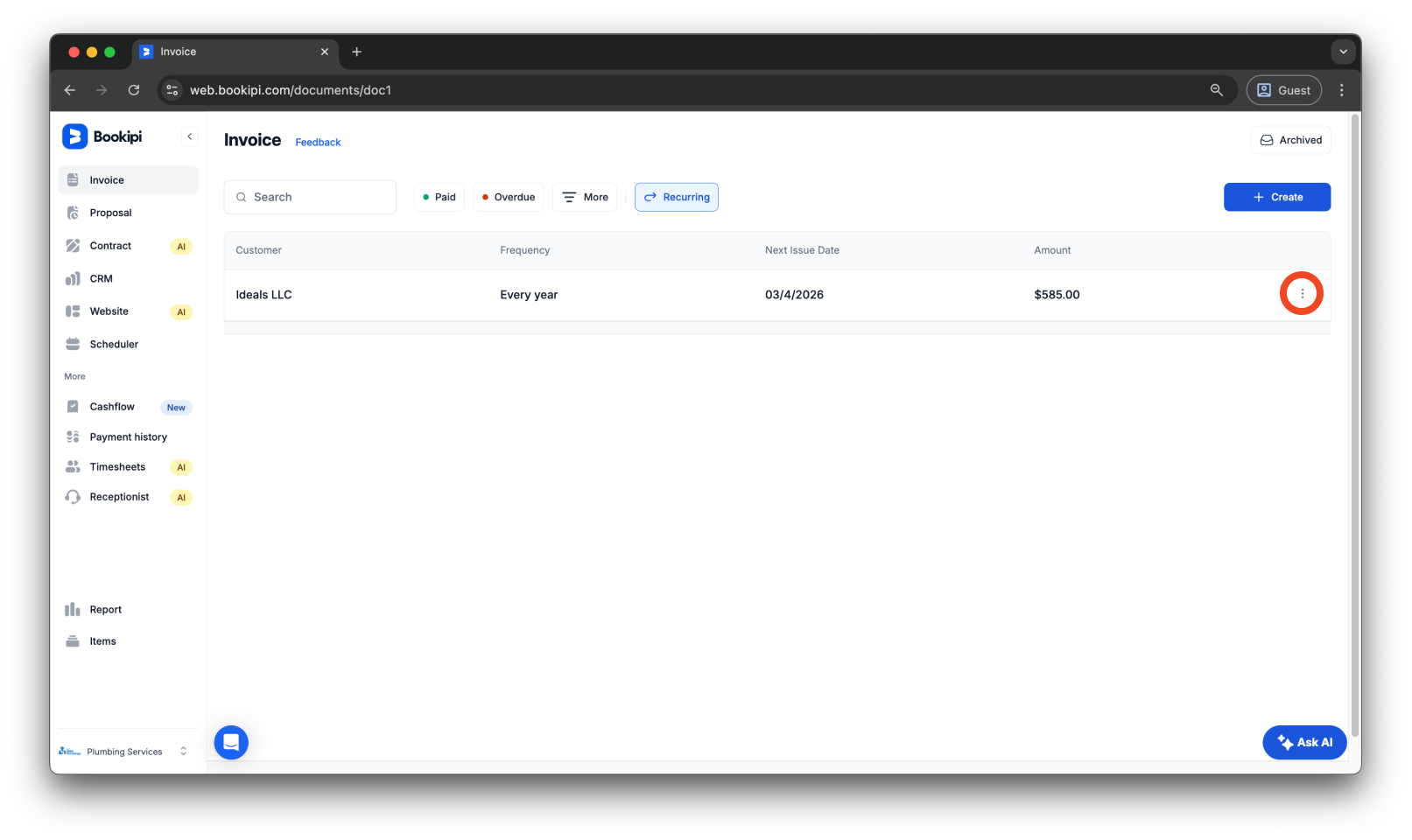The height and width of the screenshot is (840, 1412).
Task: Click inside the Search field
Action: click(x=310, y=197)
